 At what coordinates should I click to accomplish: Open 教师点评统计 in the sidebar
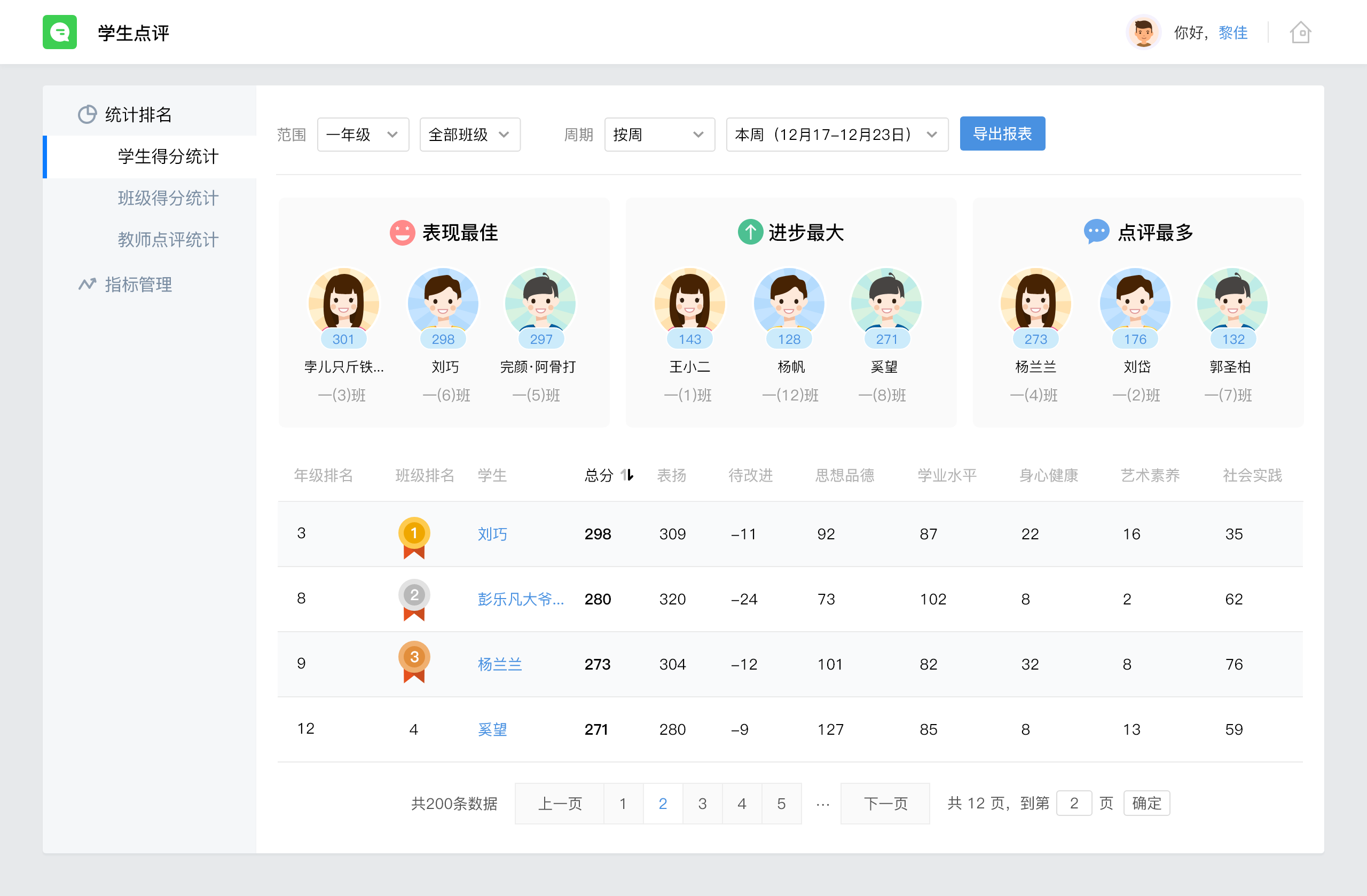[x=168, y=240]
